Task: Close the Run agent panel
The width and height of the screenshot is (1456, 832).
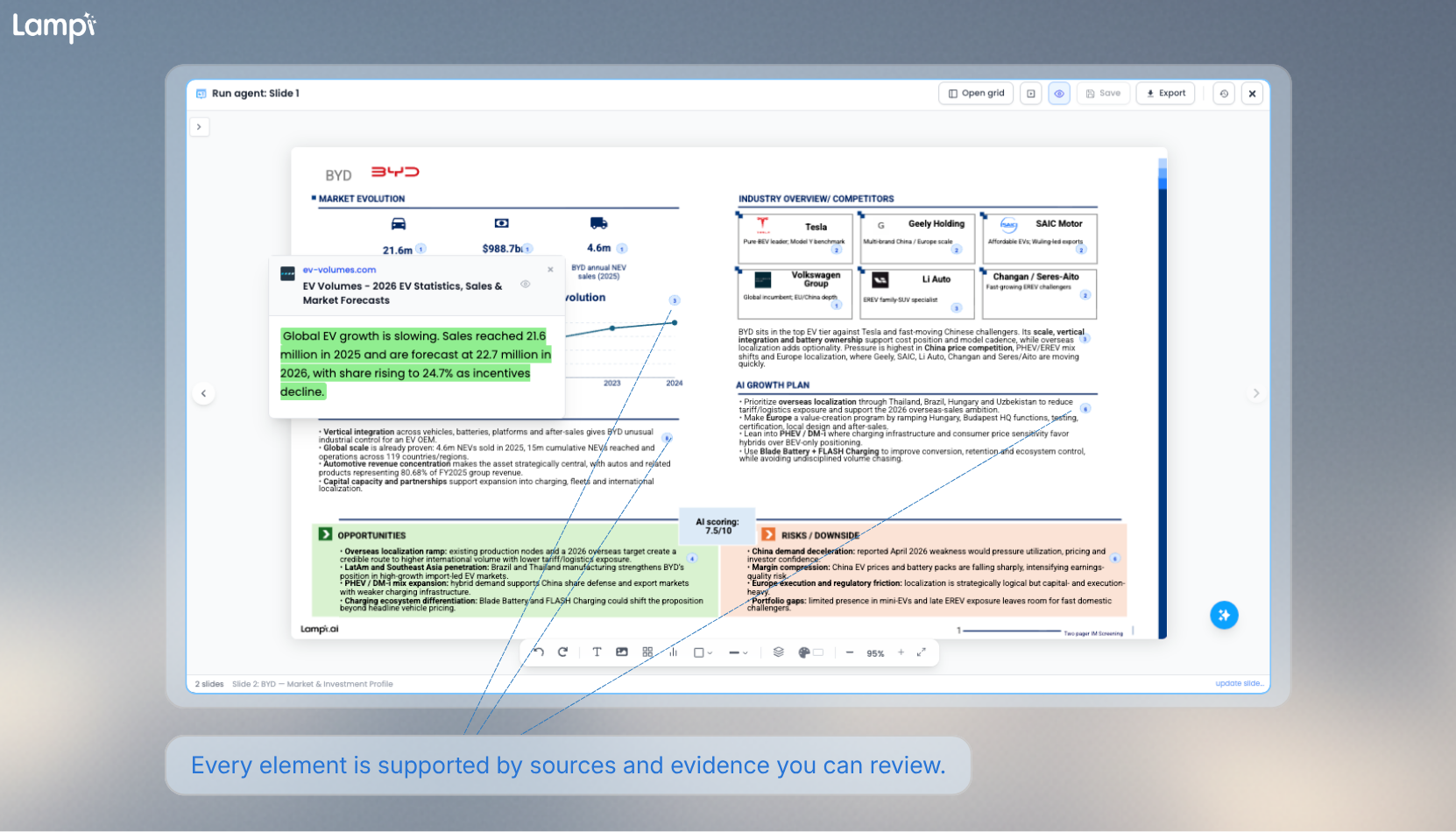Action: tap(1253, 94)
